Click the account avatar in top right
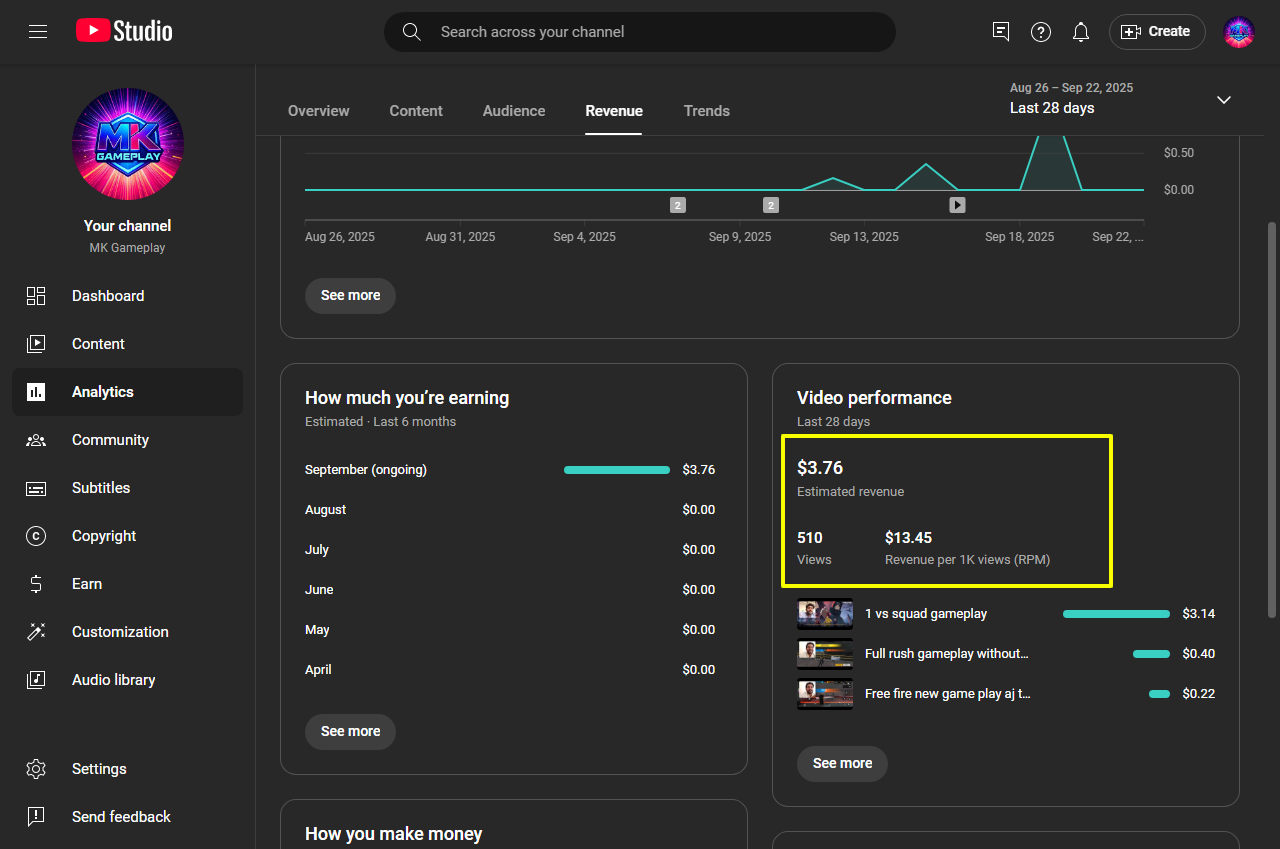Viewport: 1280px width, 849px height. click(1239, 32)
